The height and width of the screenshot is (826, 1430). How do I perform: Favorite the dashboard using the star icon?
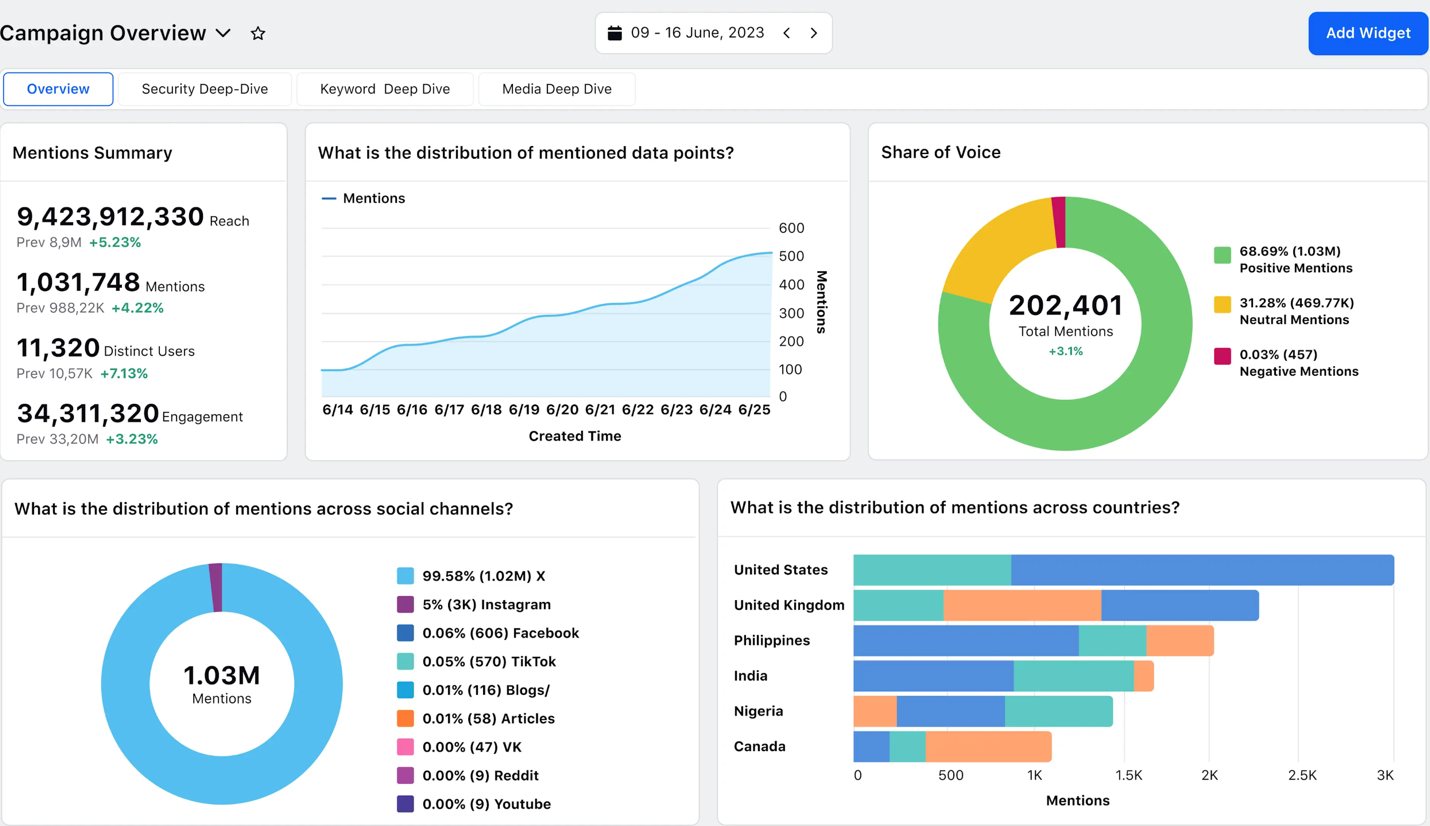pos(257,33)
